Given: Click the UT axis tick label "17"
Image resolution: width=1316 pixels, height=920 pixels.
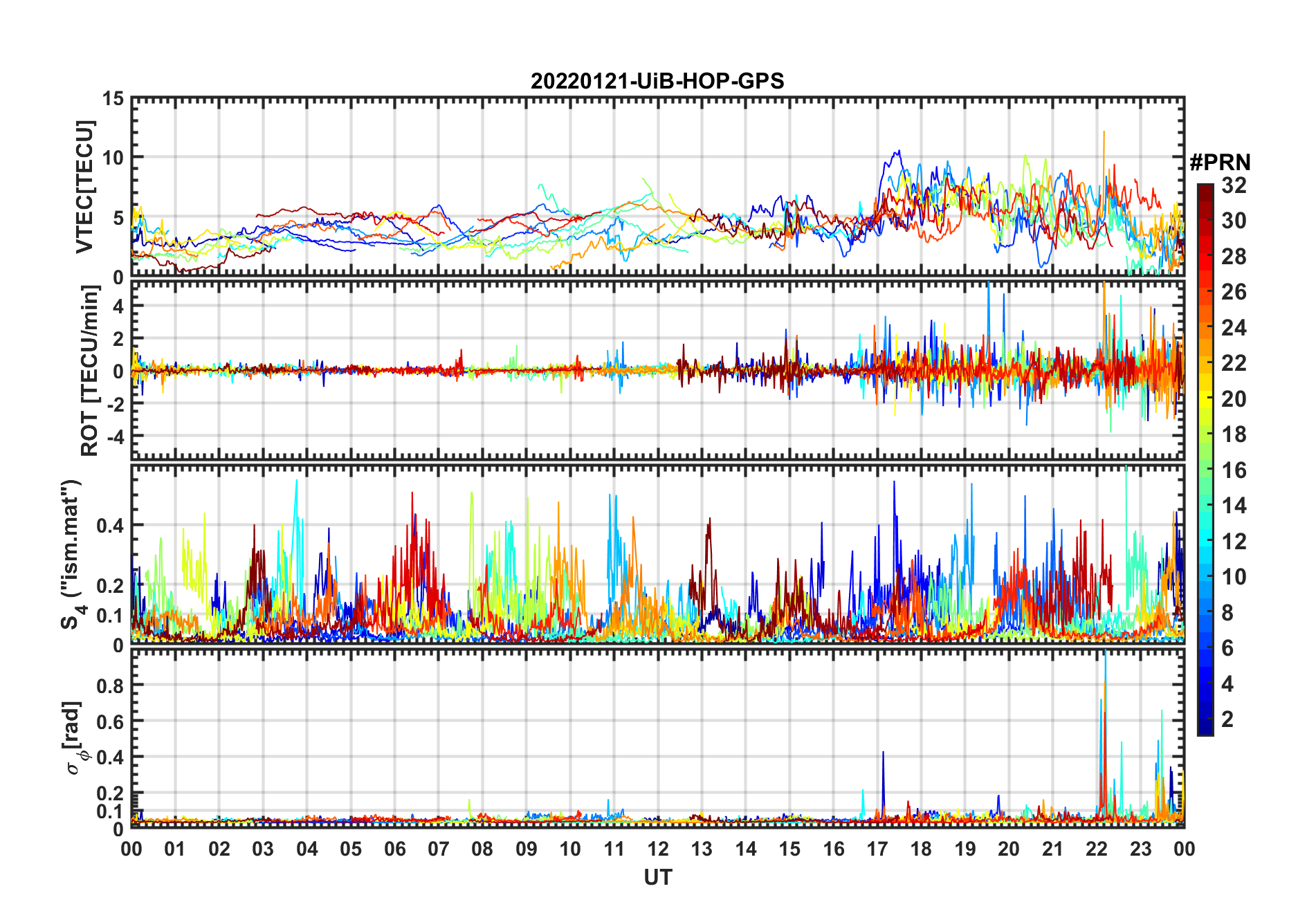Looking at the screenshot, I should pos(877,849).
